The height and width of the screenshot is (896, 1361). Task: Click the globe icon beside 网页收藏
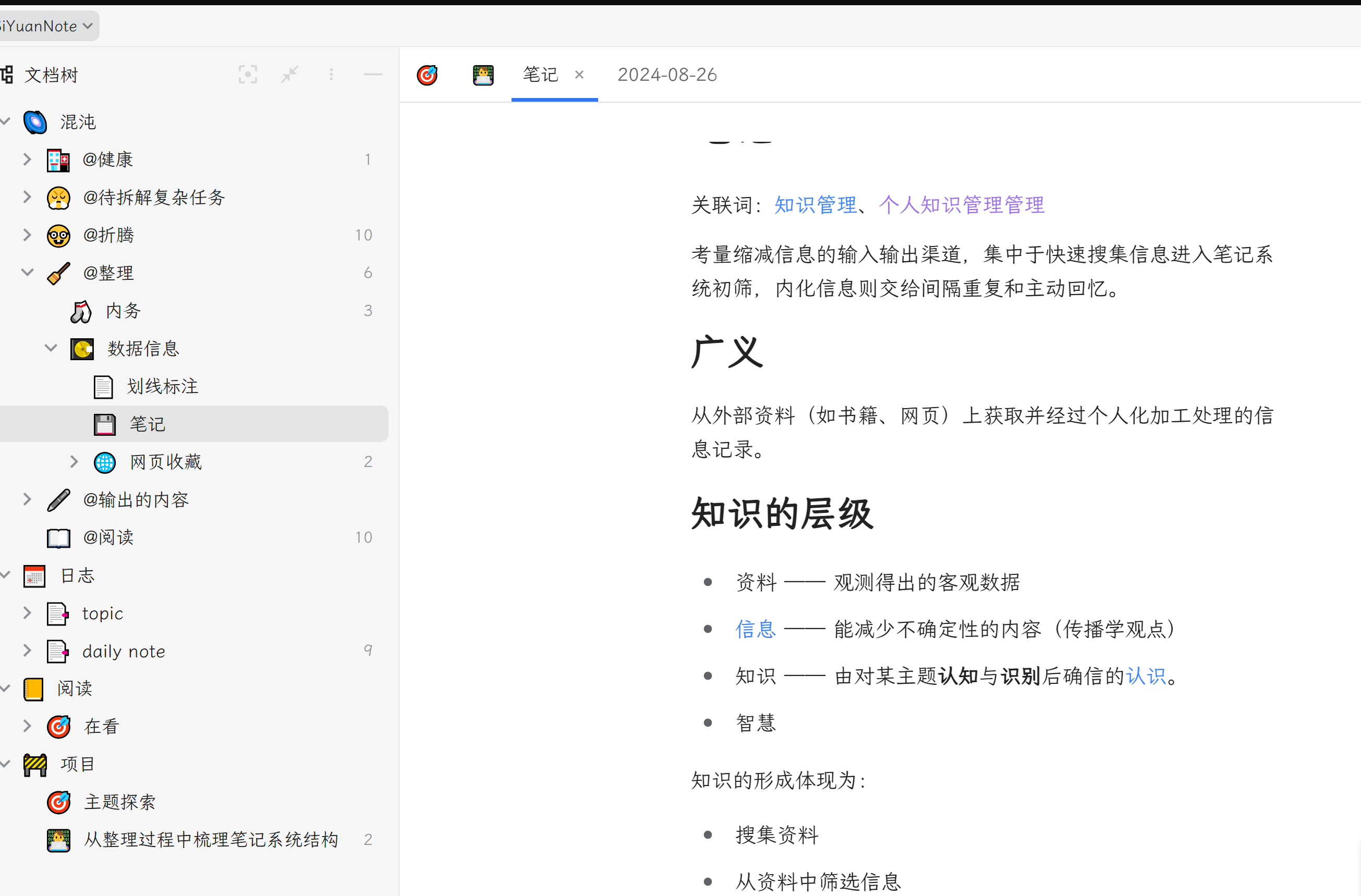click(x=105, y=462)
